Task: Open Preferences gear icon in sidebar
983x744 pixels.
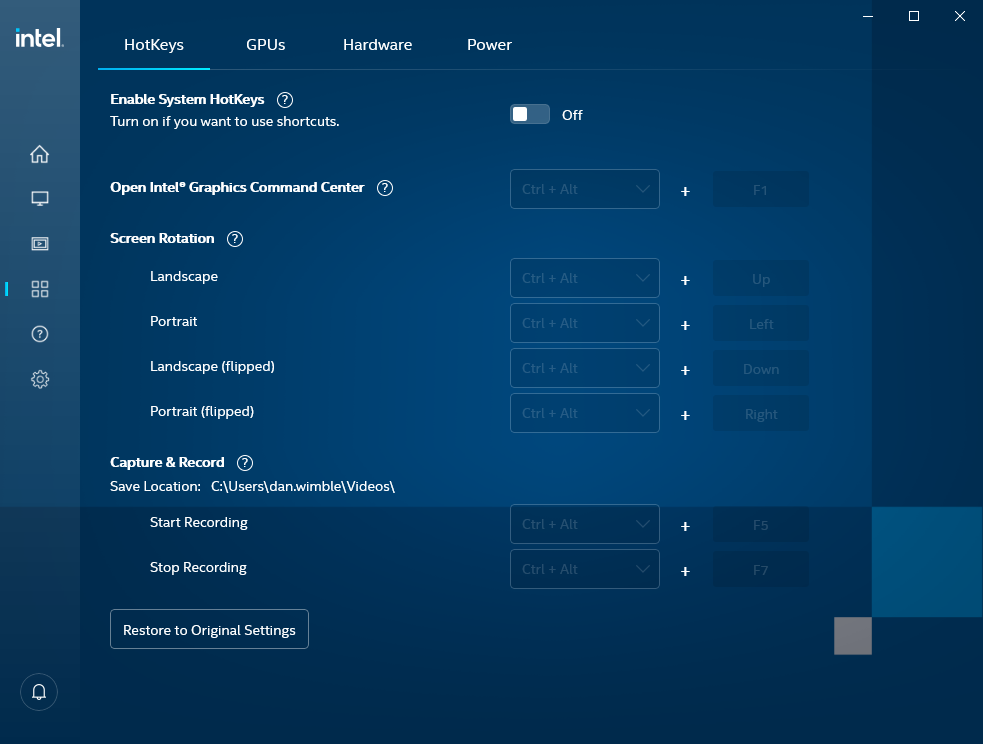Action: (39, 379)
